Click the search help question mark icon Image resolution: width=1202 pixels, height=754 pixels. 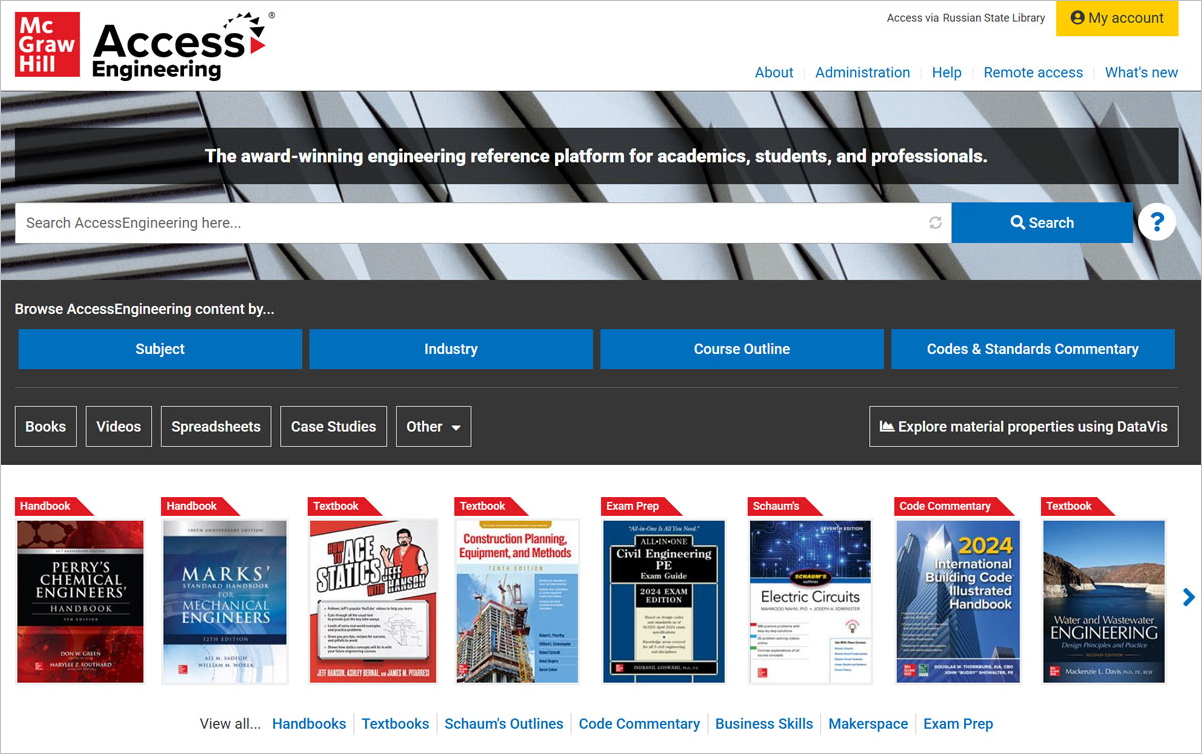pos(1157,222)
